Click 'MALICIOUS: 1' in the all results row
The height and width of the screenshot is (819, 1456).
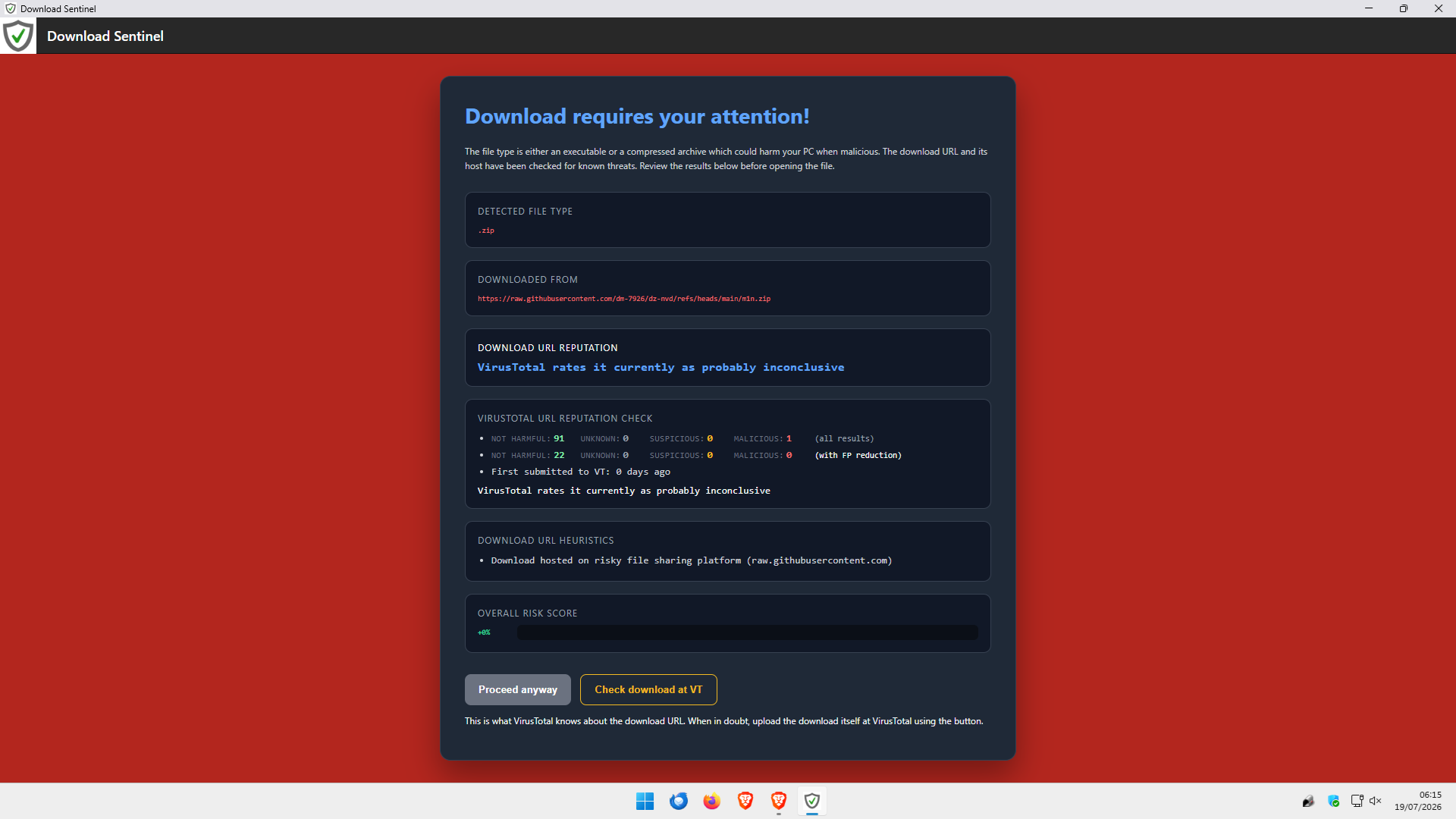click(x=762, y=438)
